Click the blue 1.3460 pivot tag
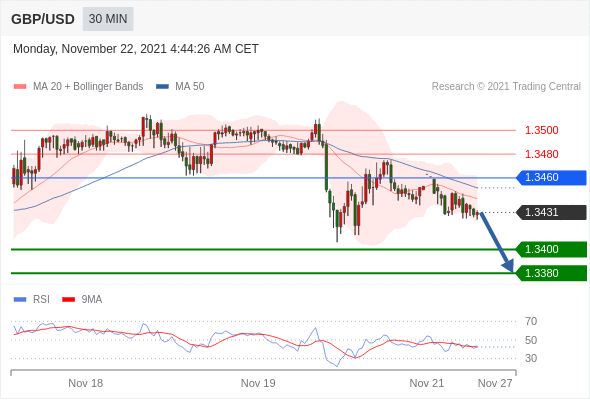The height and width of the screenshot is (400, 590). (551, 178)
